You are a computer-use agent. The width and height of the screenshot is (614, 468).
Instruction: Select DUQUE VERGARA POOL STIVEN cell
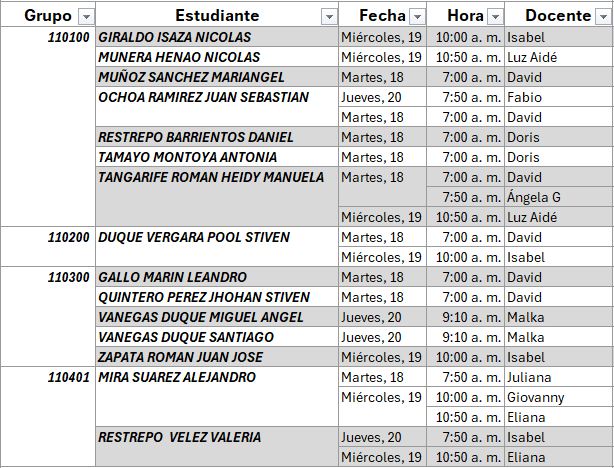[194, 237]
